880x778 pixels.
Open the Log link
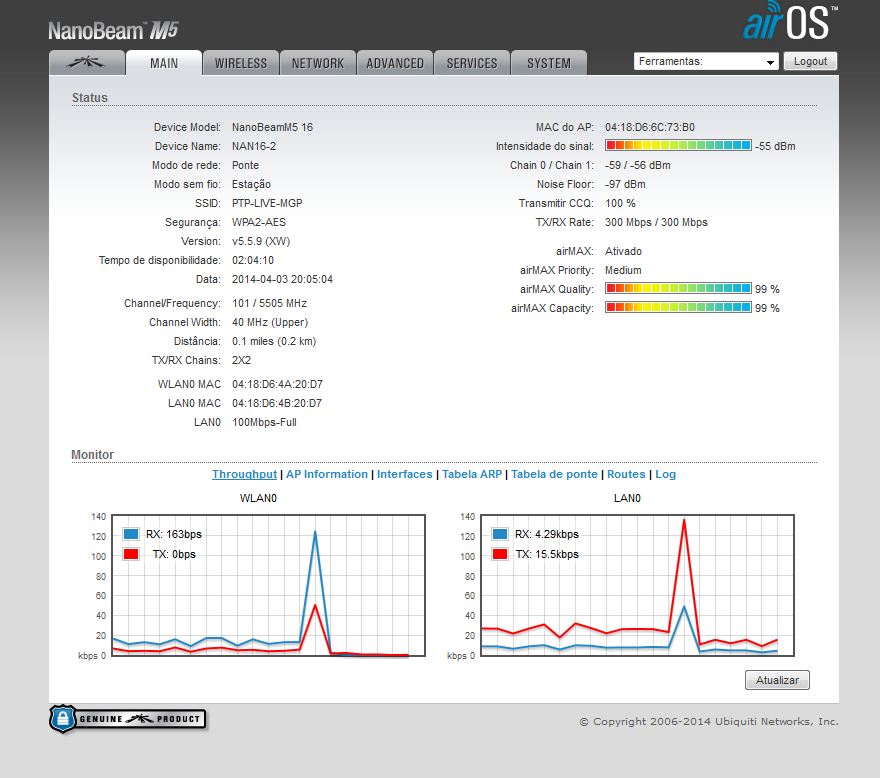(666, 474)
